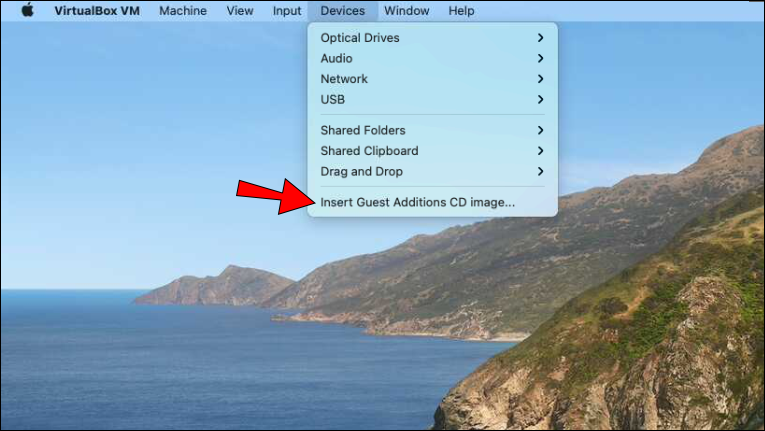
Task: Click the desktop wallpaper ocean area
Action: [x=195, y=371]
